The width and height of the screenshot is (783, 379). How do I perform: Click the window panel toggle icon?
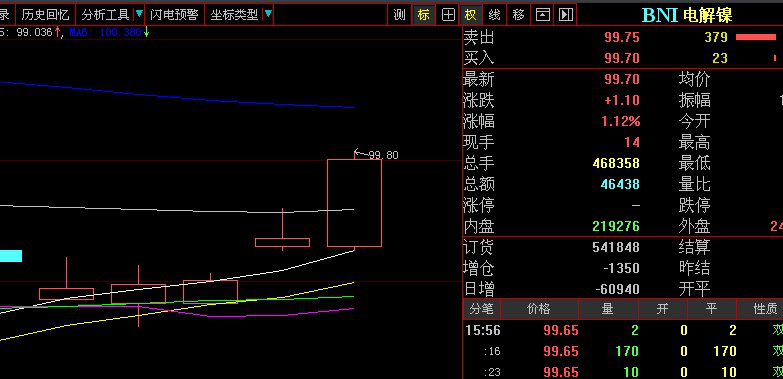(542, 14)
